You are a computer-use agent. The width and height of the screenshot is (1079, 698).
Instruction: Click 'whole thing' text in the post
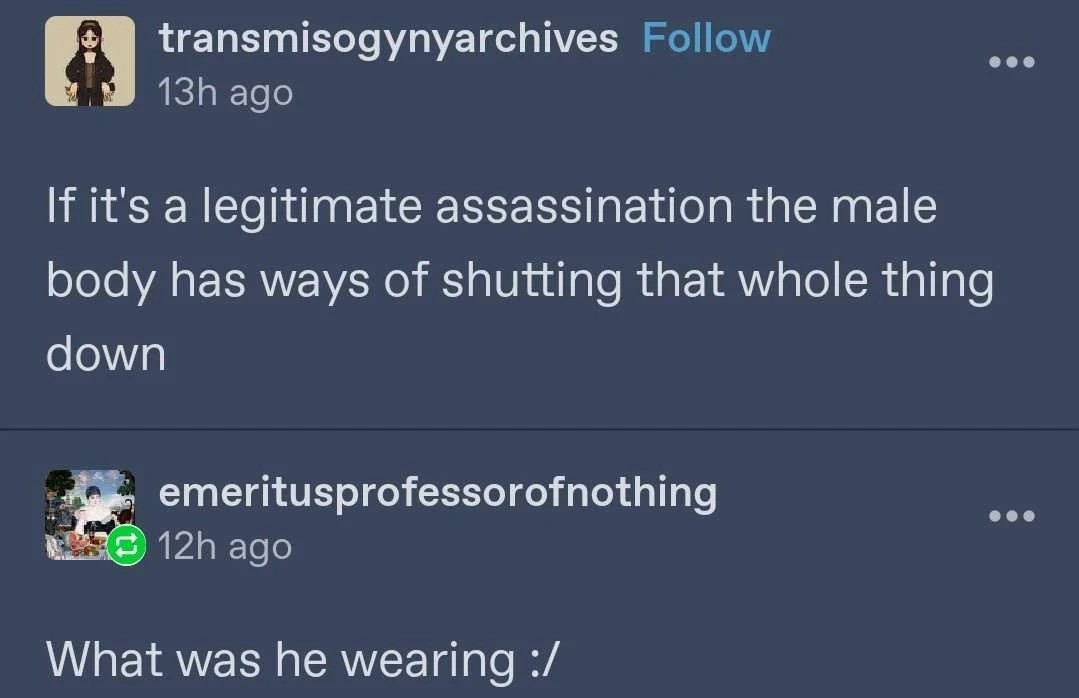(x=866, y=282)
